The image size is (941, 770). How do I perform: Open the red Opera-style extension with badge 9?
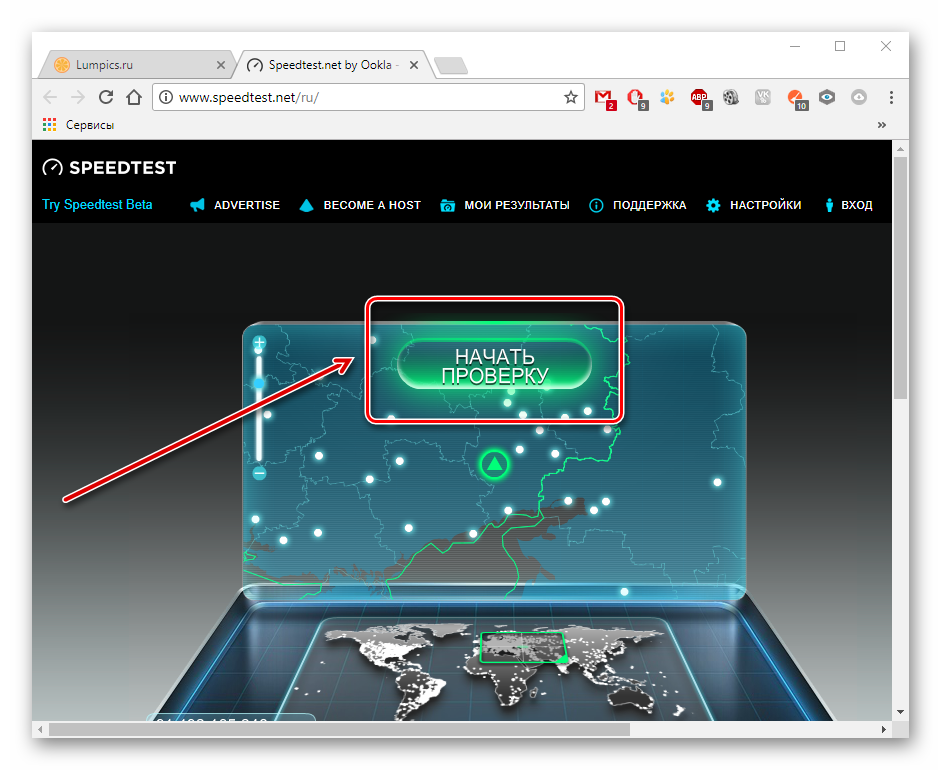coord(637,98)
